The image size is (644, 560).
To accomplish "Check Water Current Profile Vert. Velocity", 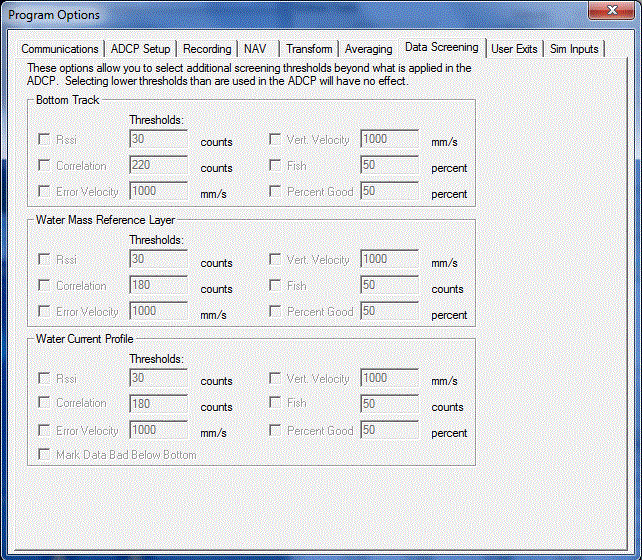I will pyautogui.click(x=276, y=379).
